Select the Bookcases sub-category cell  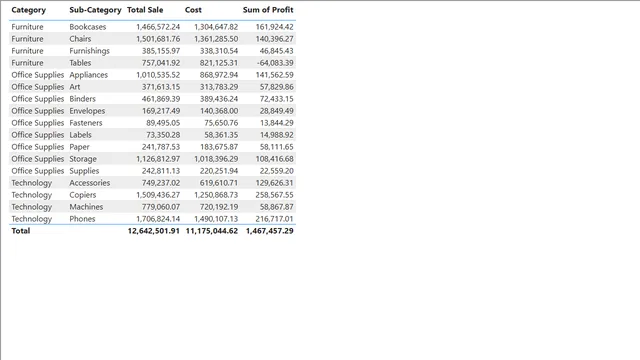[88, 27]
